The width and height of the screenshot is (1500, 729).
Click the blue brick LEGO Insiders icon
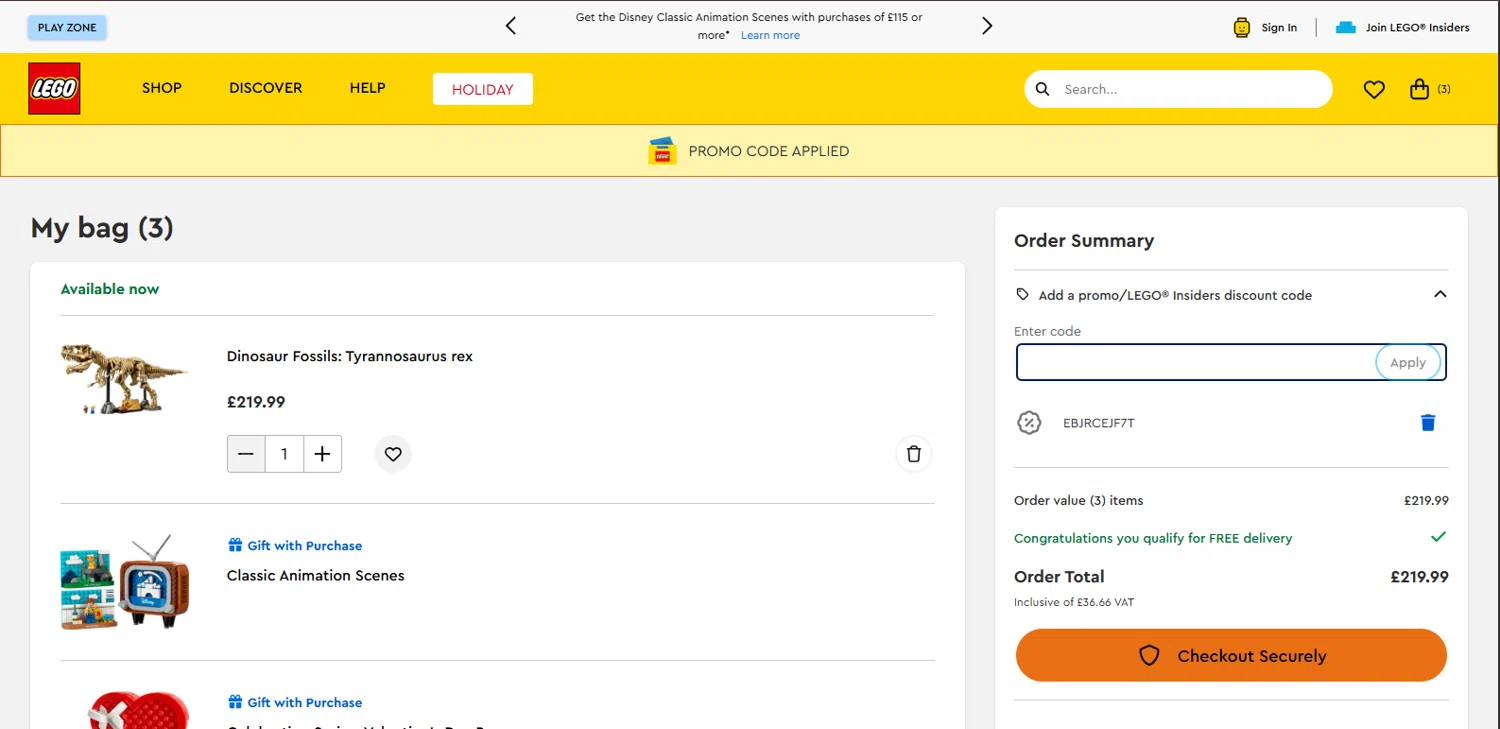[1346, 28]
